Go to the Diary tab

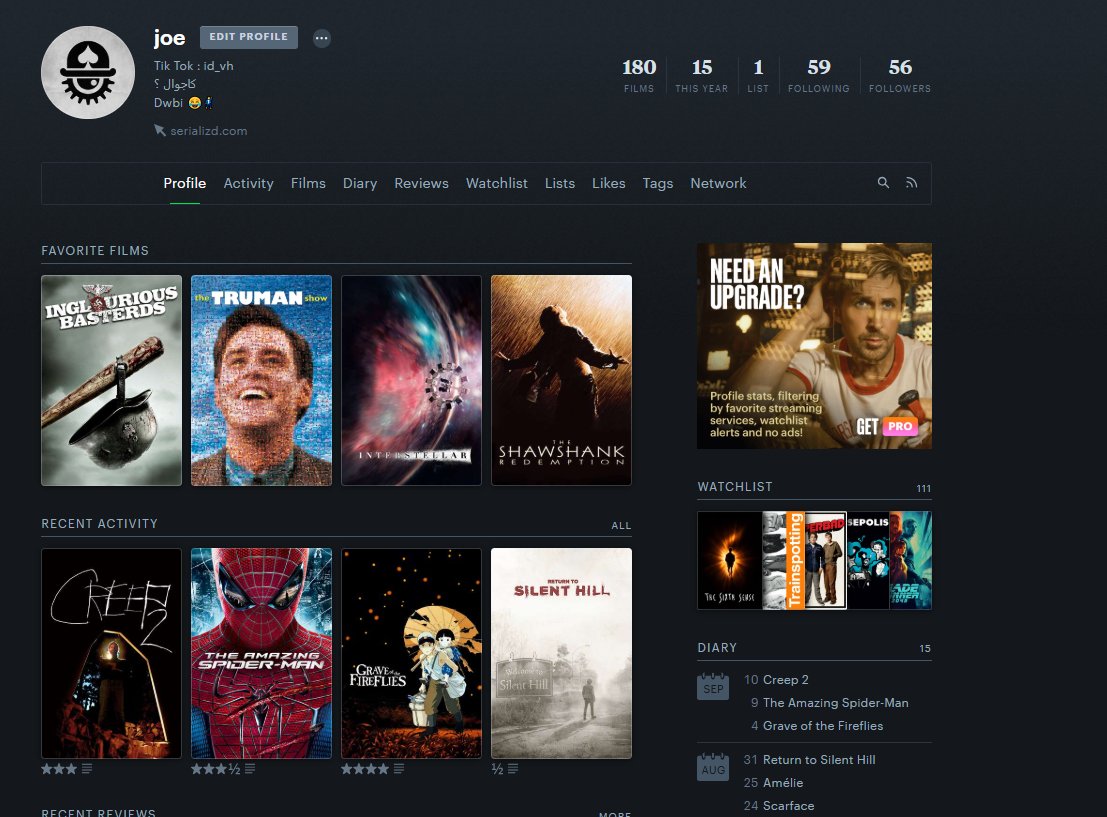(x=360, y=183)
